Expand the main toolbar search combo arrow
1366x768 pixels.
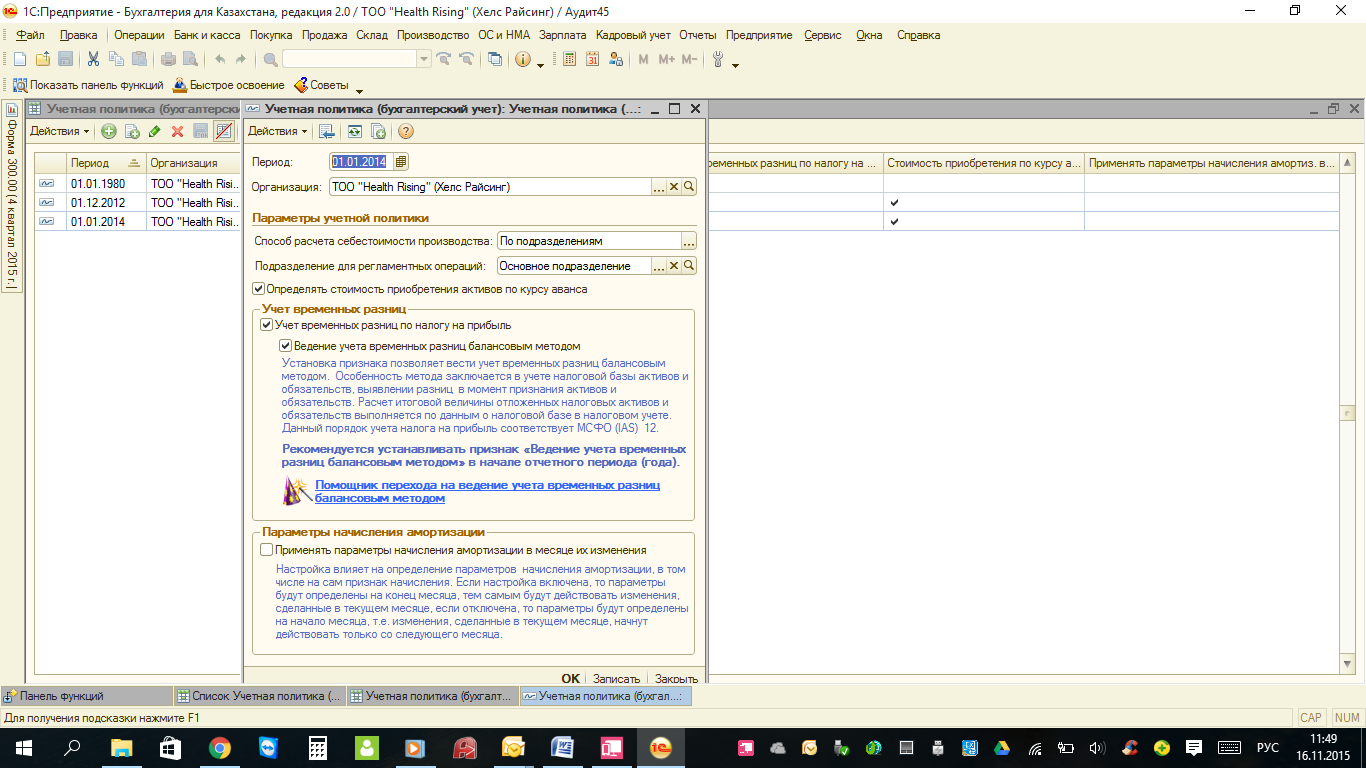[x=425, y=60]
